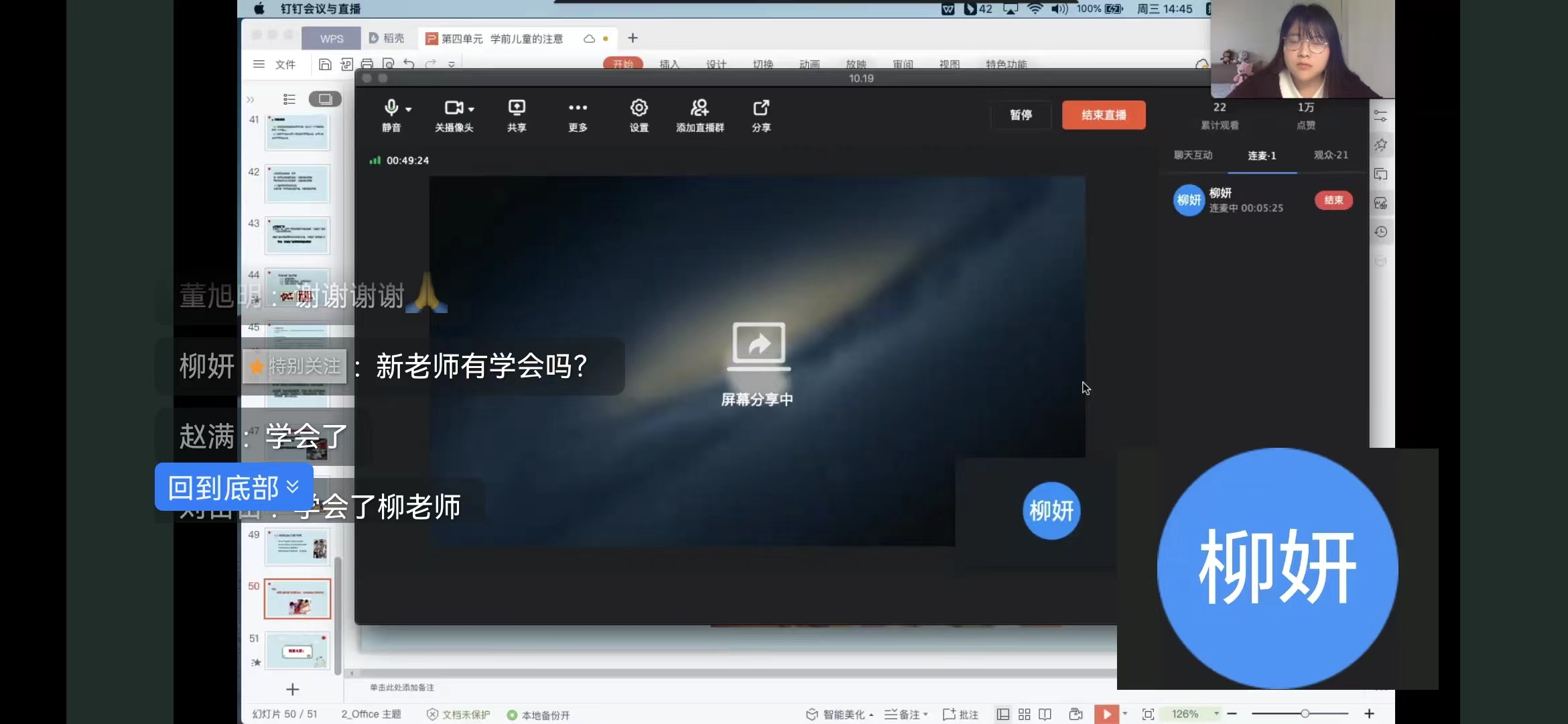Click the 暂停 pause button
The height and width of the screenshot is (724, 1568).
pos(1021,115)
